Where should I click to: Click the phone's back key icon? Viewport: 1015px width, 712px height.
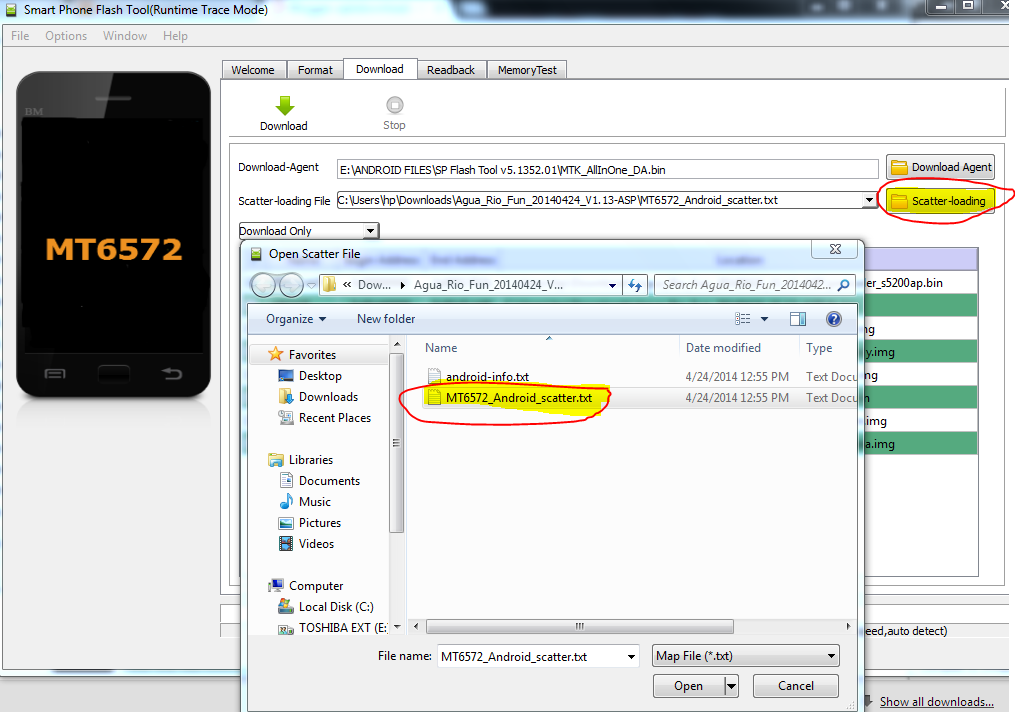coord(171,373)
